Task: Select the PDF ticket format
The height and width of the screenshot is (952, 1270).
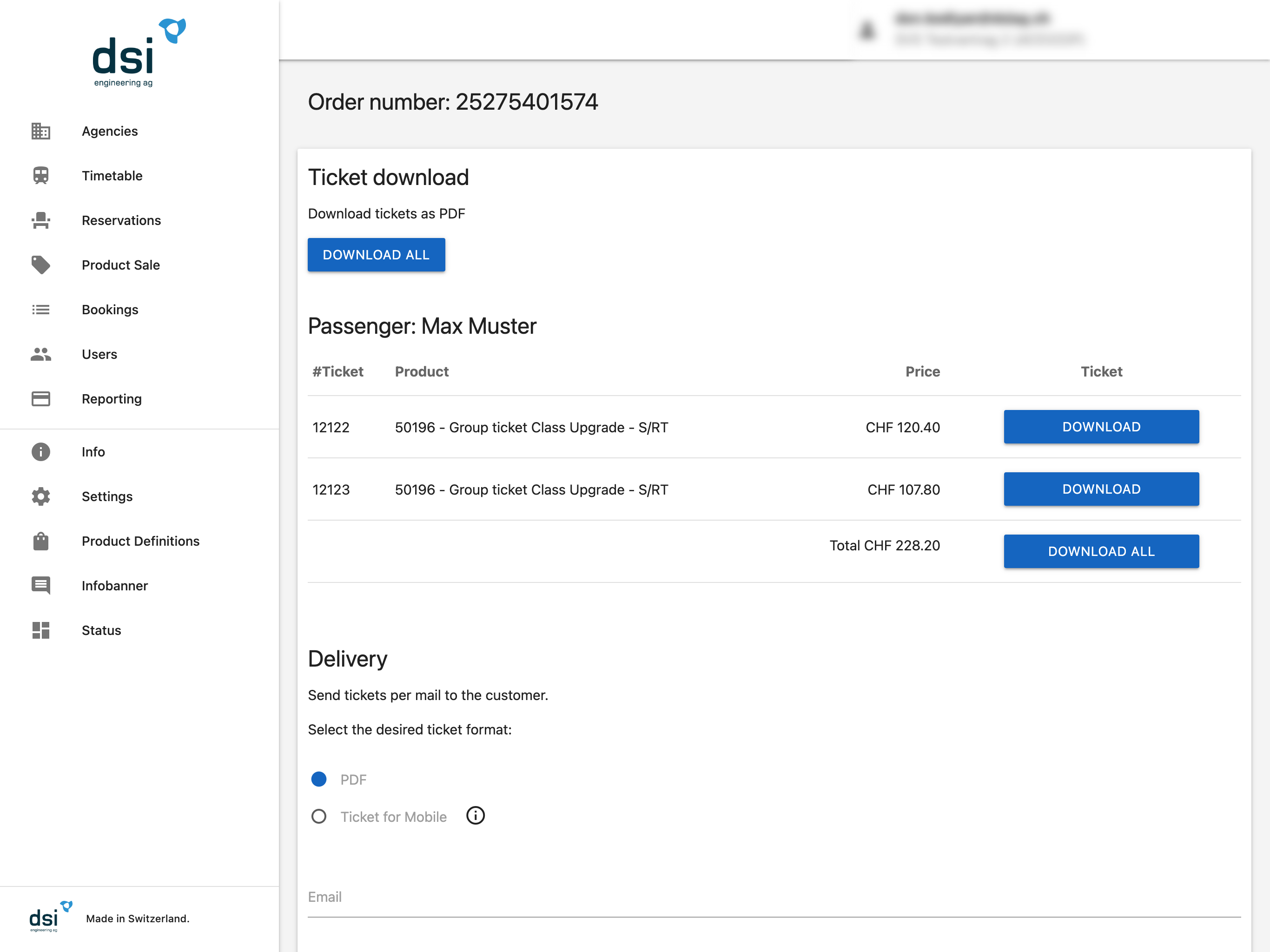Action: click(x=318, y=779)
